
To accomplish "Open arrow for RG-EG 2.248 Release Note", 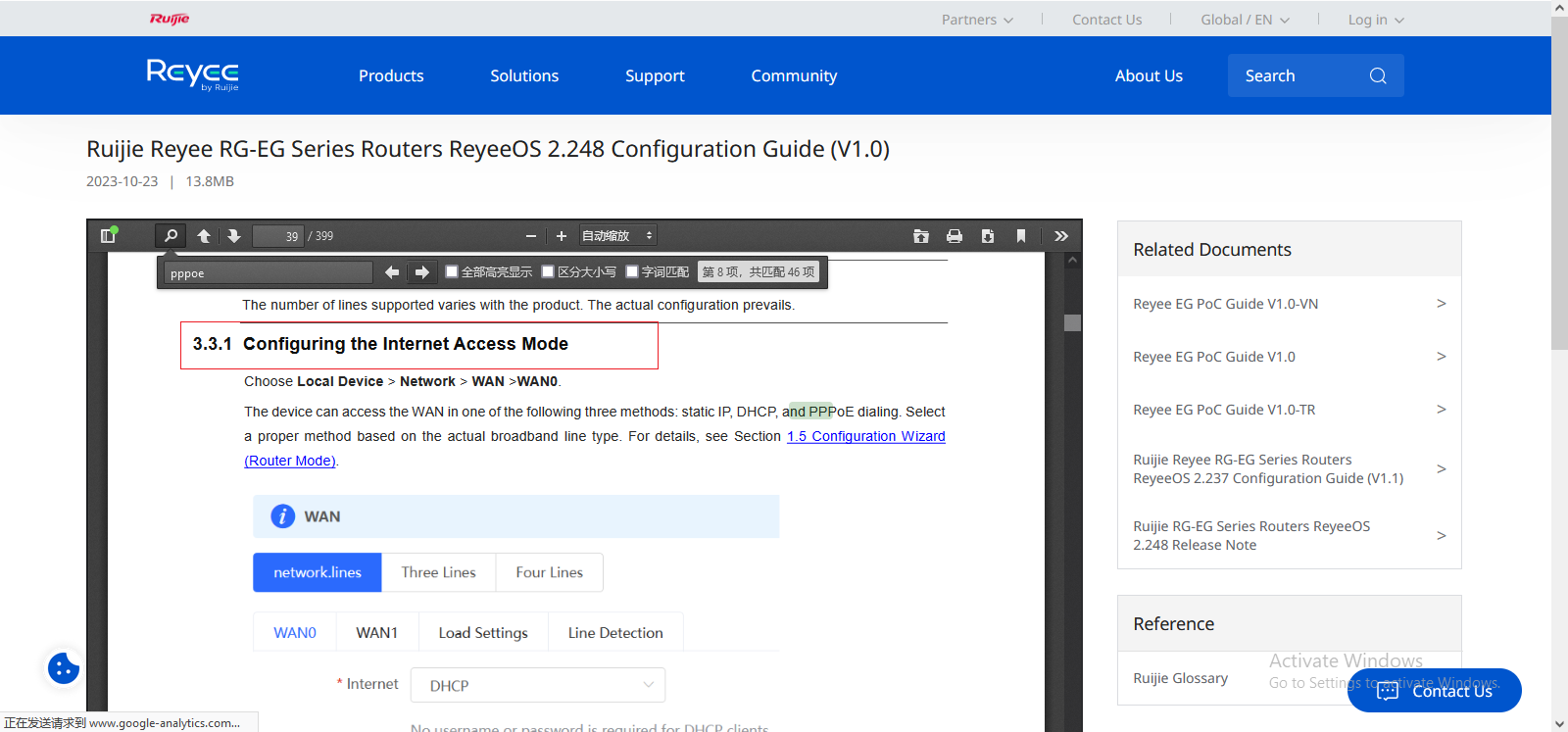I will click(x=1441, y=535).
